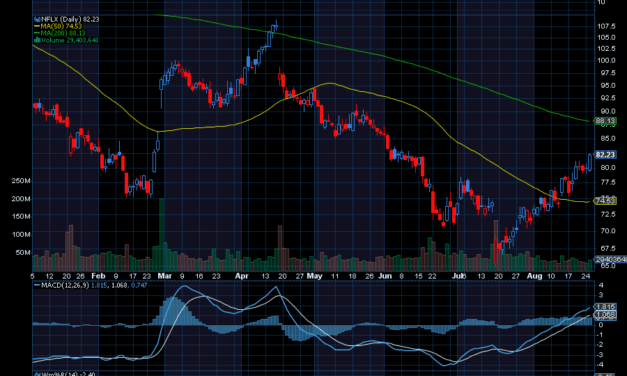Click the 102.5 price axis label

[606, 49]
